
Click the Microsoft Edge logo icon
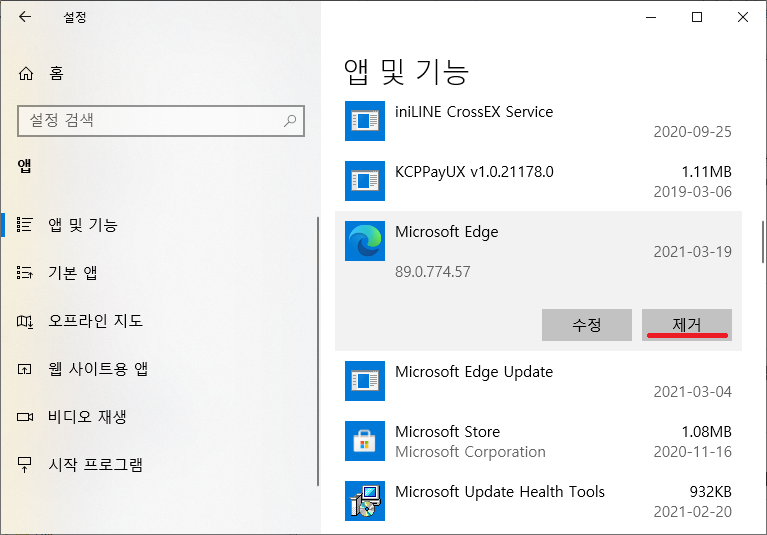click(x=364, y=241)
